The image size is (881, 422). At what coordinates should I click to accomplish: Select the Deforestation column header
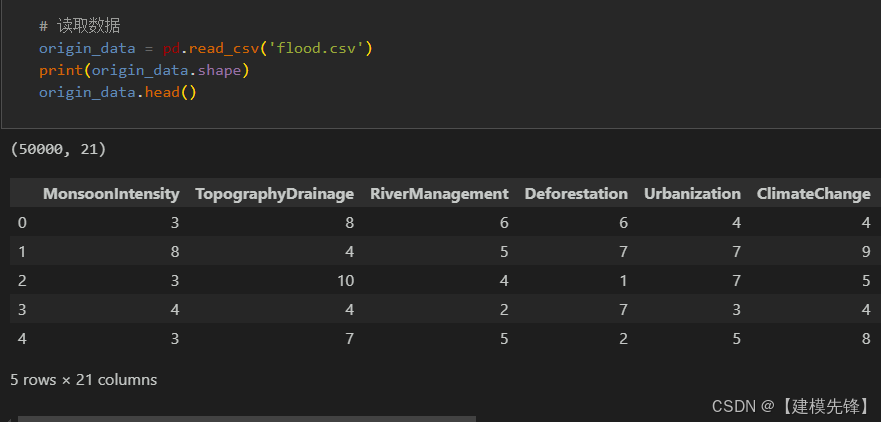[x=576, y=194]
